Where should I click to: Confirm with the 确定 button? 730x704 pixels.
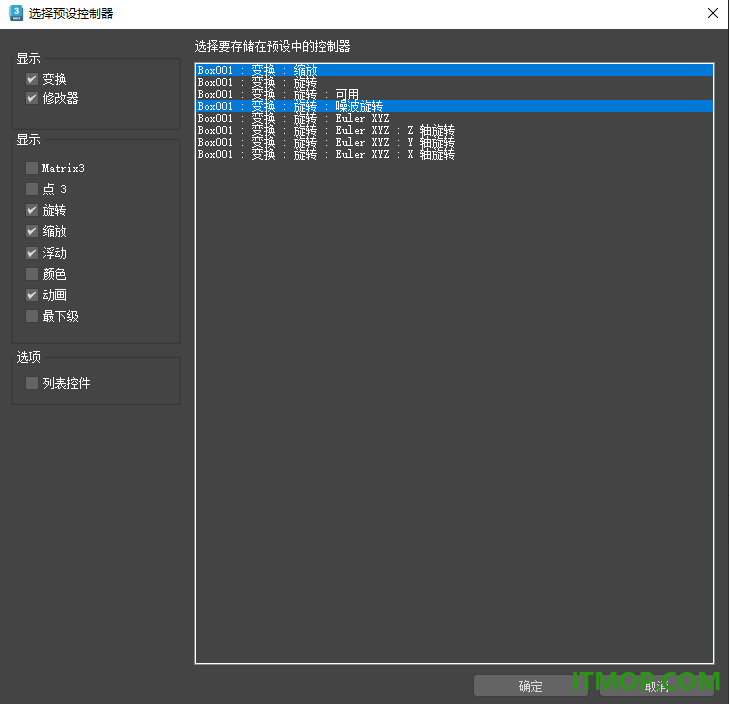[x=530, y=686]
